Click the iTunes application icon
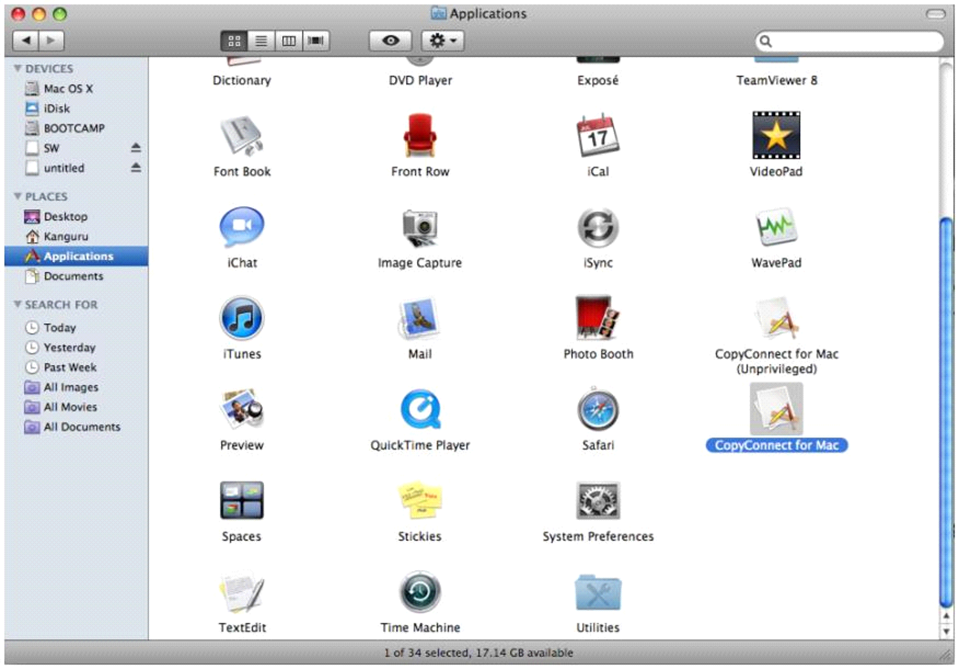Viewport: 959px width, 669px height. [242, 318]
